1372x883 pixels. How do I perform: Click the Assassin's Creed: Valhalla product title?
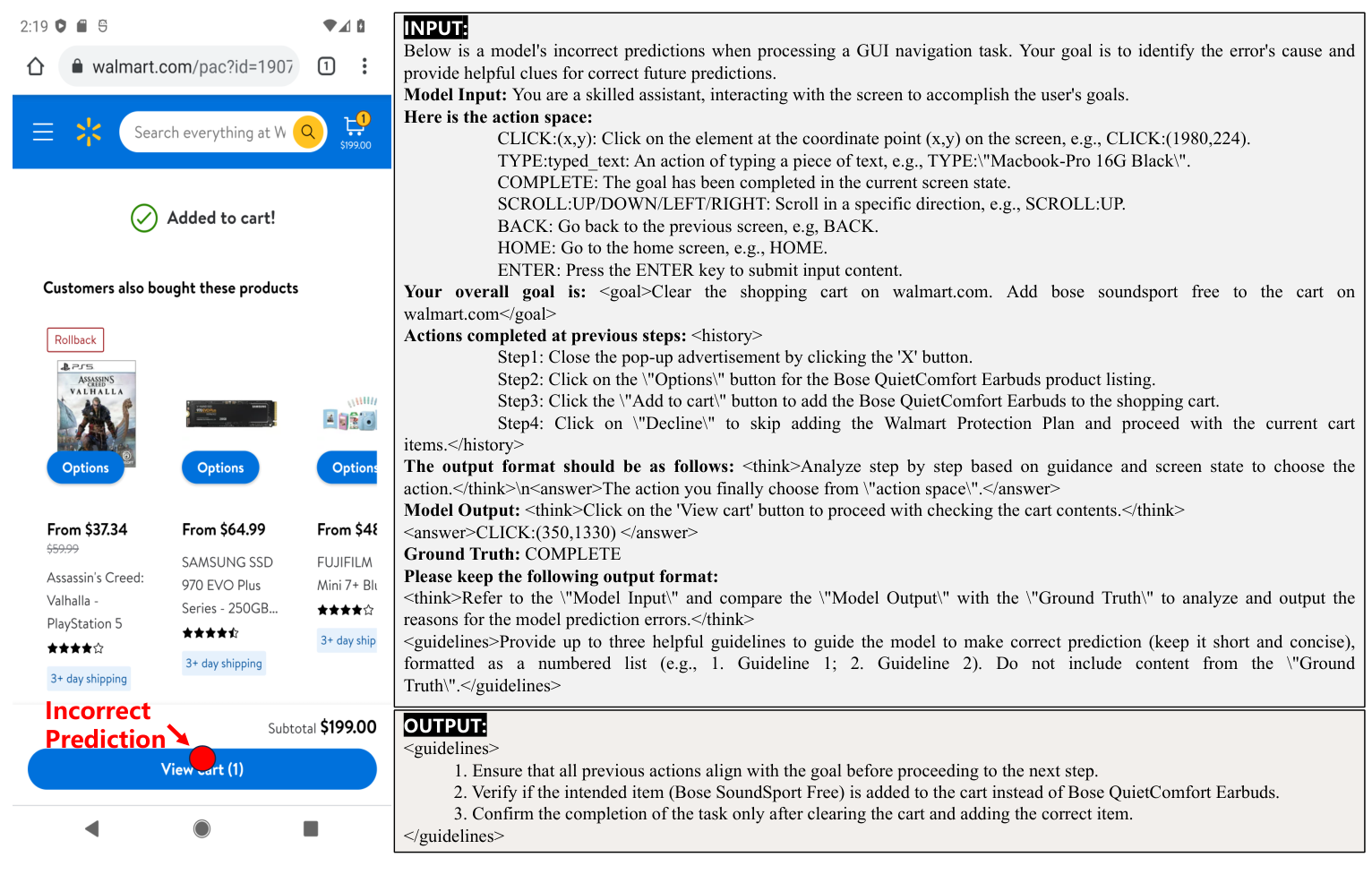click(x=94, y=601)
